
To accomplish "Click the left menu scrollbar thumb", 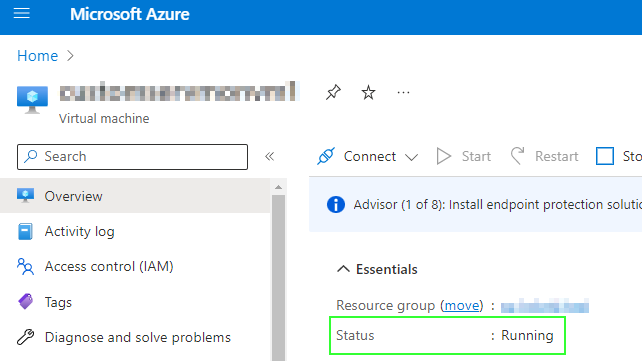I will pos(278,278).
